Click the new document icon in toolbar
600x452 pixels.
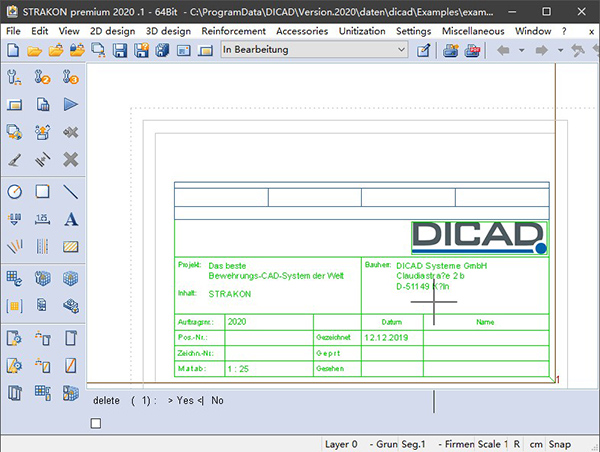(x=13, y=51)
